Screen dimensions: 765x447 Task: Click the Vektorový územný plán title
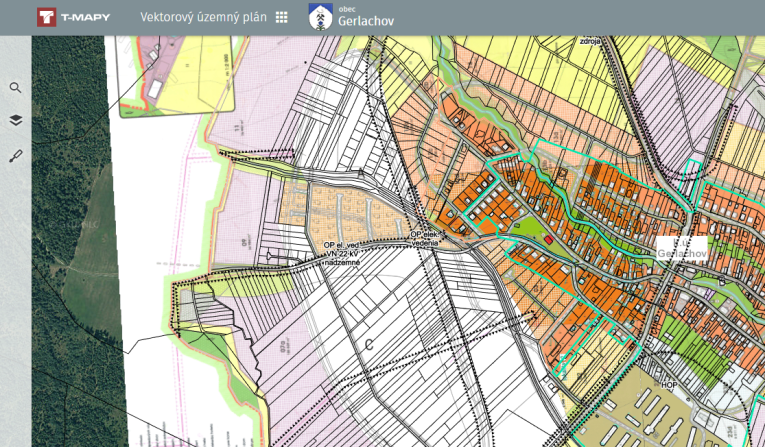(x=203, y=17)
